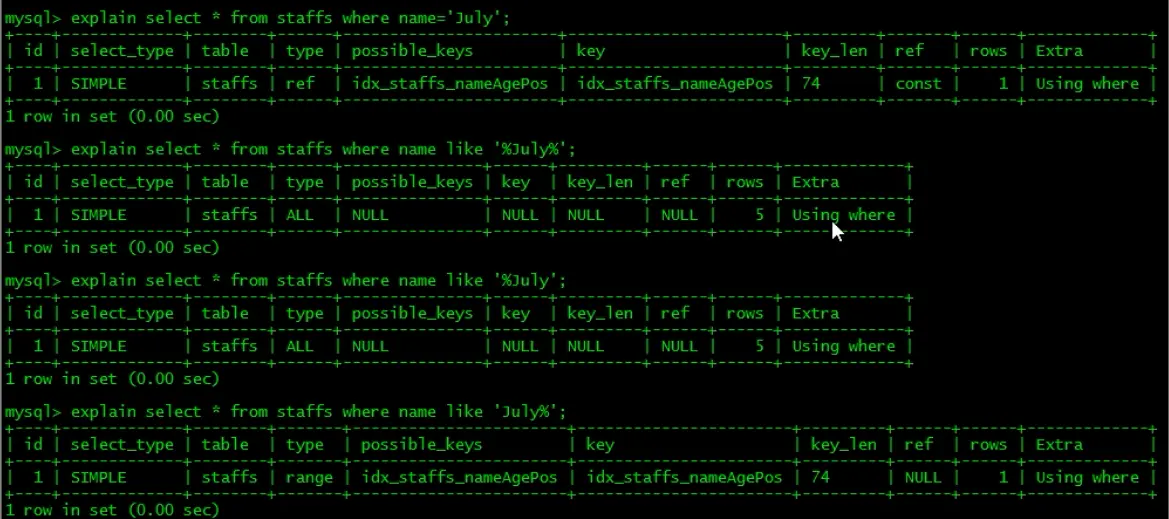
Task: Click the SIMPLE value in second result row
Action: tap(98, 215)
